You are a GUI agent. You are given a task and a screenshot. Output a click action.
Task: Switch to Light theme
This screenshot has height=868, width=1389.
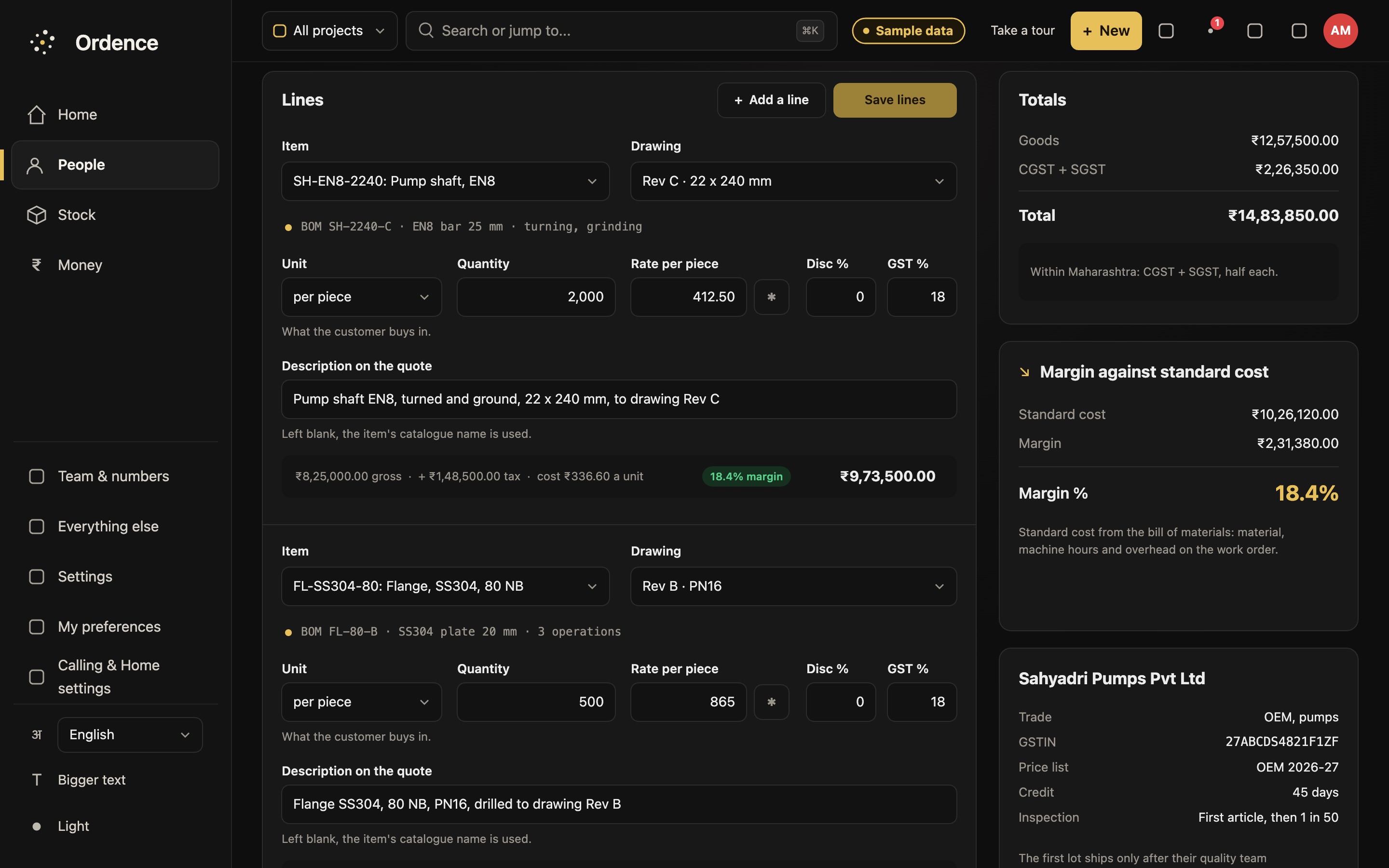115,826
